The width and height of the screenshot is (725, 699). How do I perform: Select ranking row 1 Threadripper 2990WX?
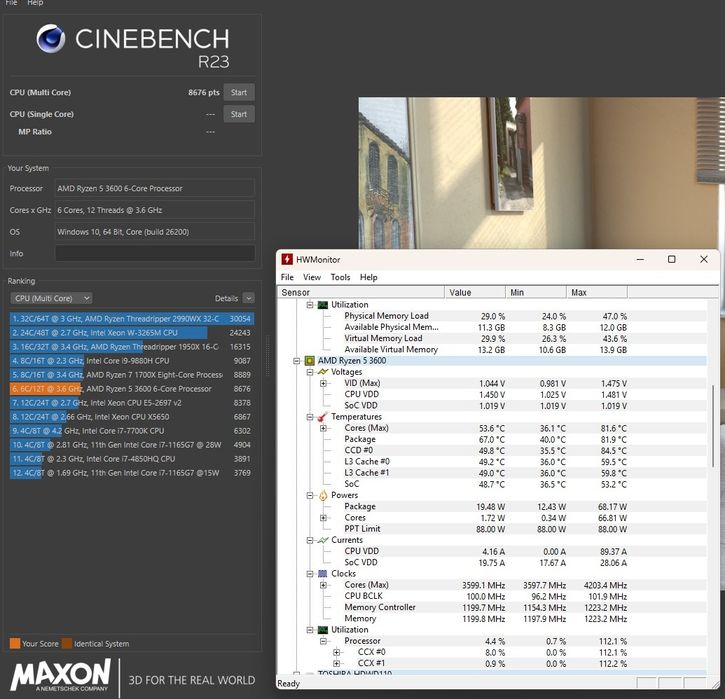(x=132, y=319)
